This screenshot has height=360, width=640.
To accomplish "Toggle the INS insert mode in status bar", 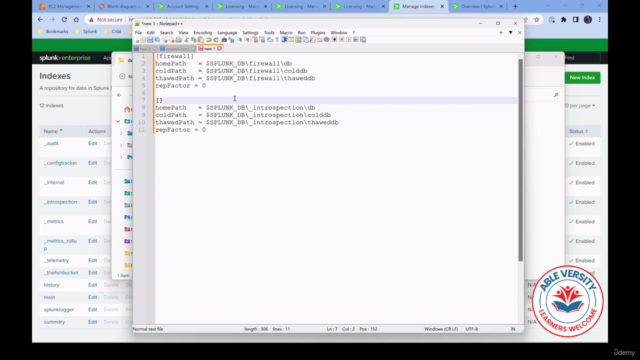I will tap(513, 329).
